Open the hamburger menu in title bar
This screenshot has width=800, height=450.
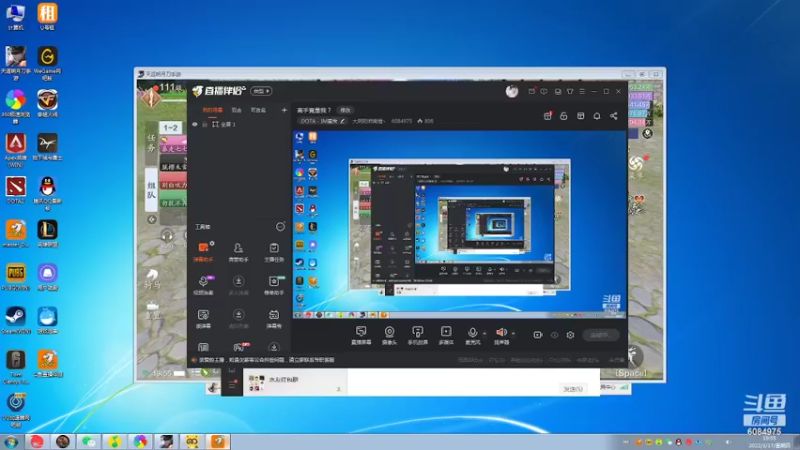coord(582,91)
